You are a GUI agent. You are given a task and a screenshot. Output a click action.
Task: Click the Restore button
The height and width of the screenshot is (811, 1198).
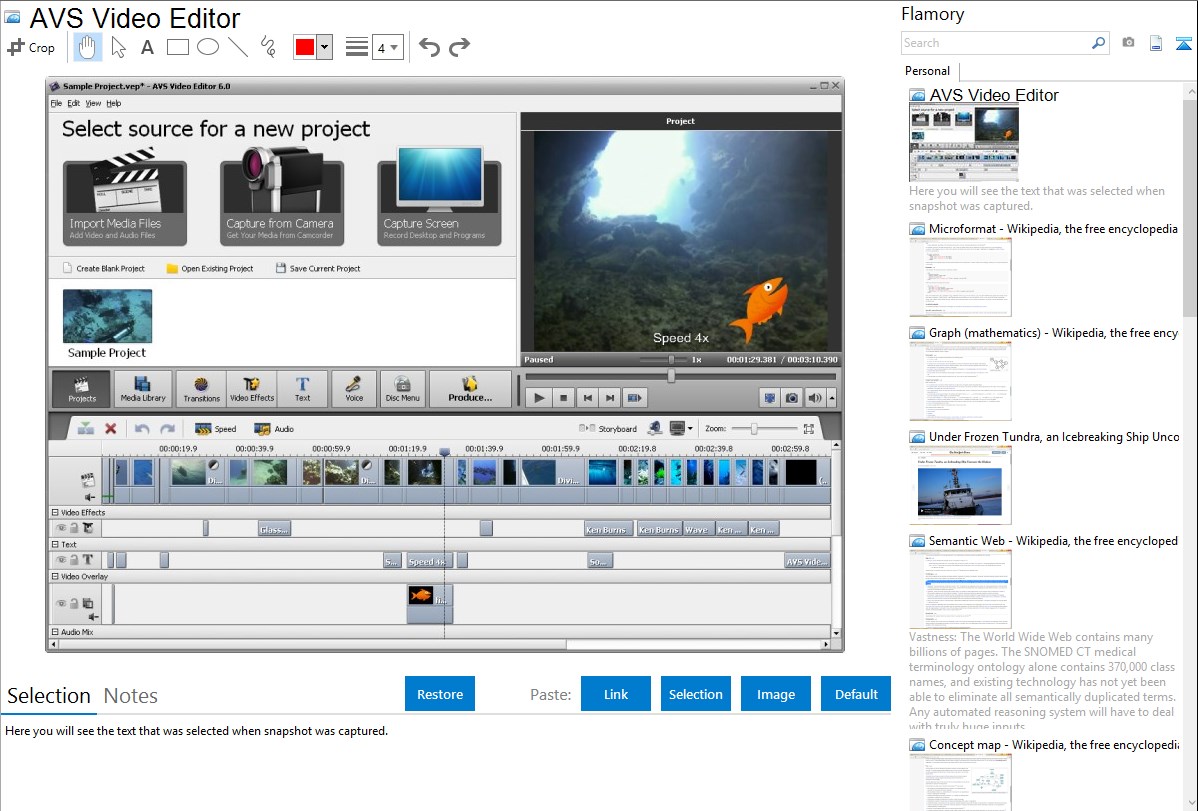pyautogui.click(x=440, y=694)
